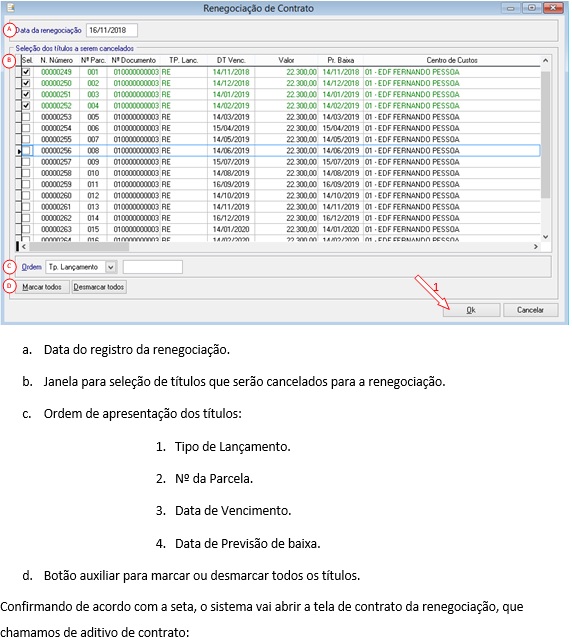Minimize the Renegociação de Contrato window

[510, 8]
